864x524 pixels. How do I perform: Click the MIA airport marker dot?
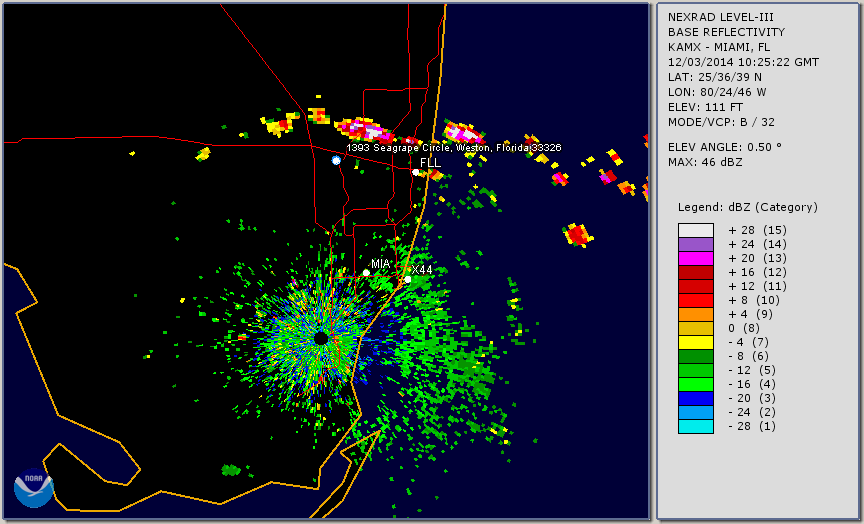coord(366,273)
